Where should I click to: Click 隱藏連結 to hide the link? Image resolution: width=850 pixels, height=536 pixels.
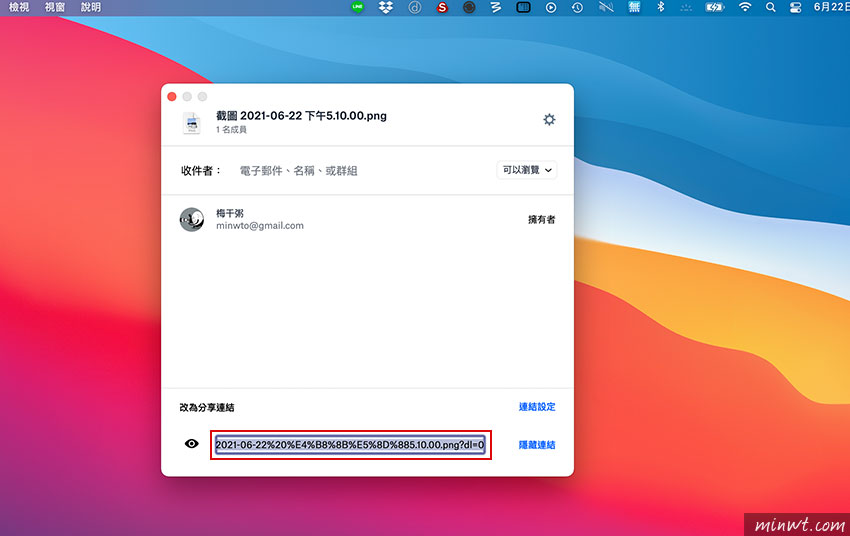537,445
